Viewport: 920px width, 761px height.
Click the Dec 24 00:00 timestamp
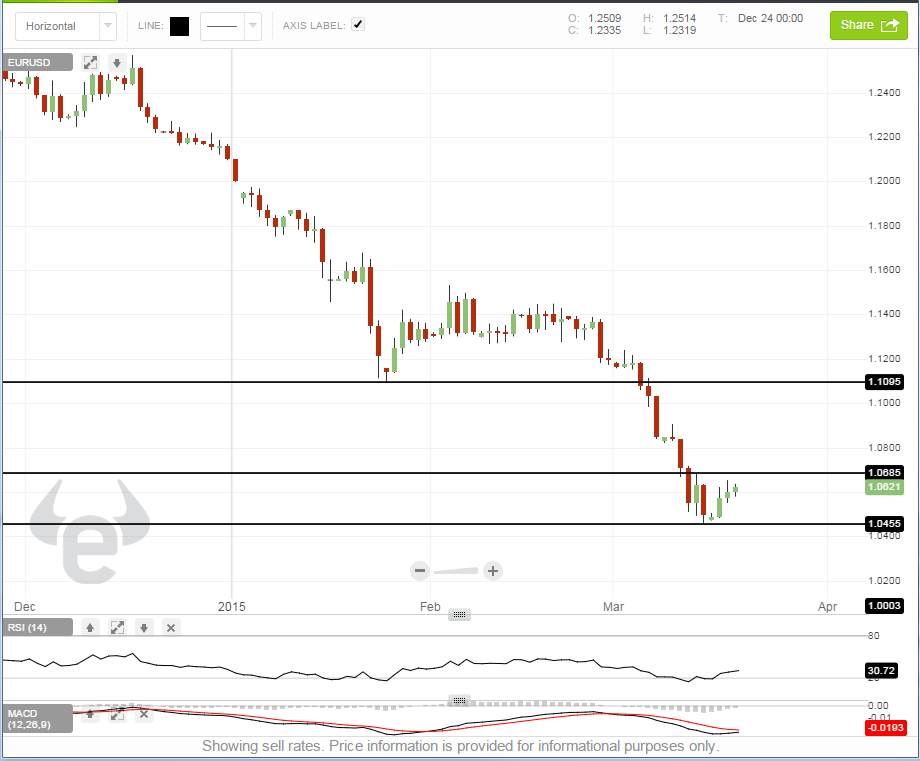[770, 18]
